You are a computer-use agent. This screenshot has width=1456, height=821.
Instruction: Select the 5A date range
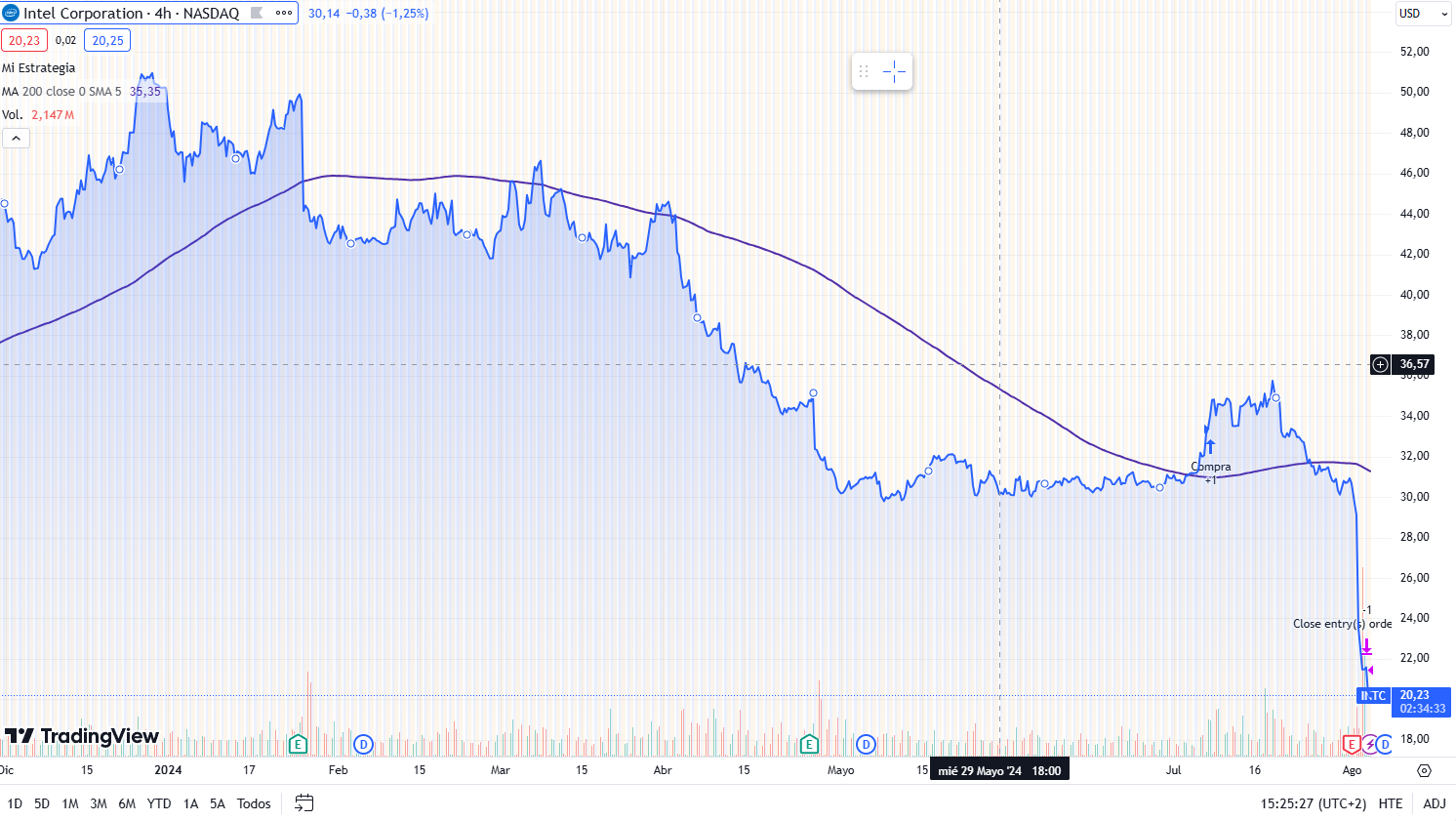218,803
